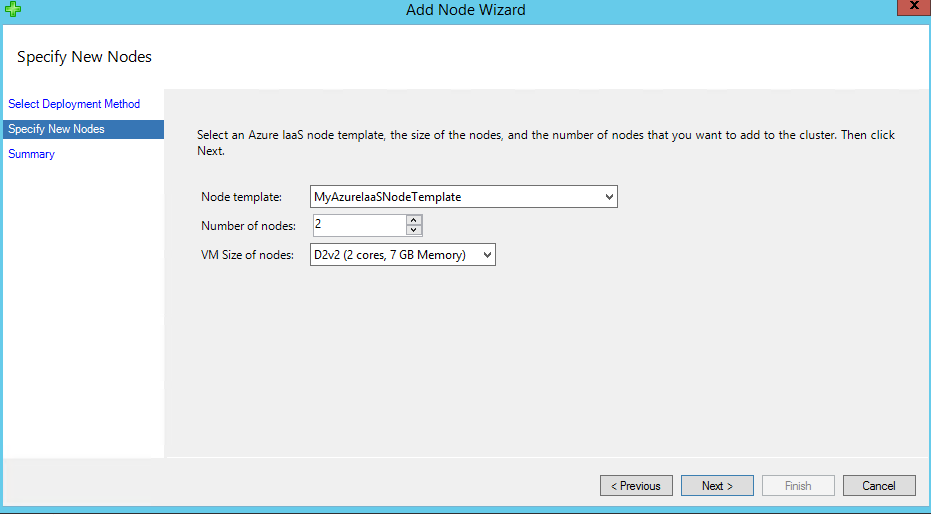Go to Select Deployment Method step
The height and width of the screenshot is (515, 931).
74,104
